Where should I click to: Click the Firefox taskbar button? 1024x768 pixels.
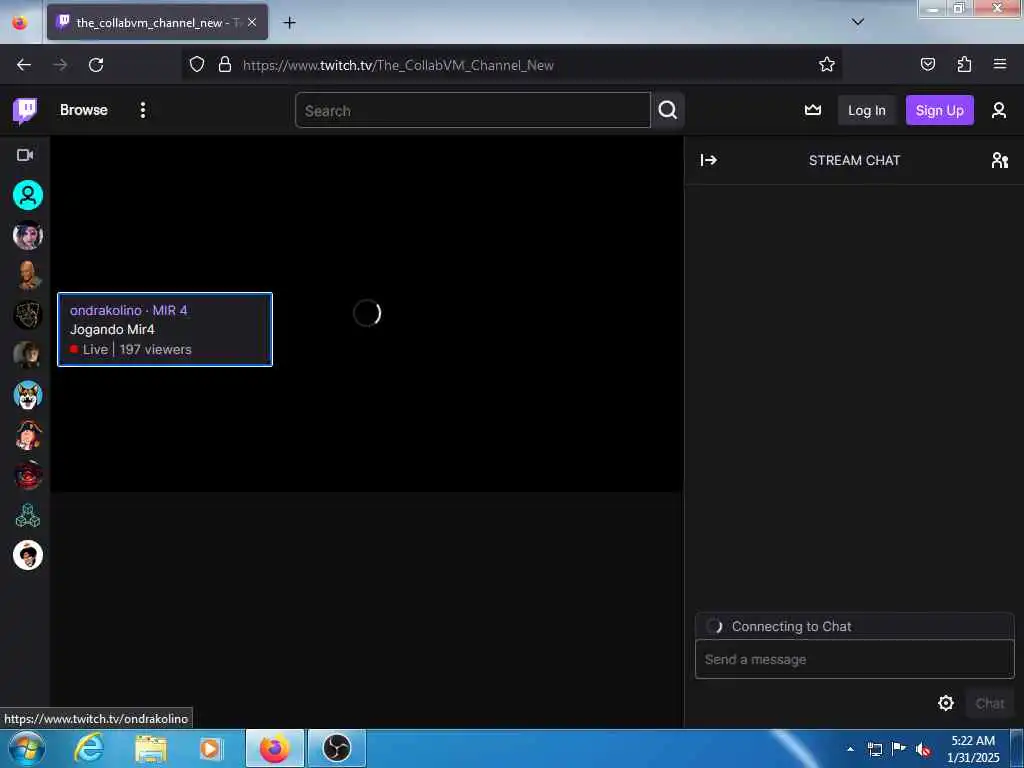(275, 748)
